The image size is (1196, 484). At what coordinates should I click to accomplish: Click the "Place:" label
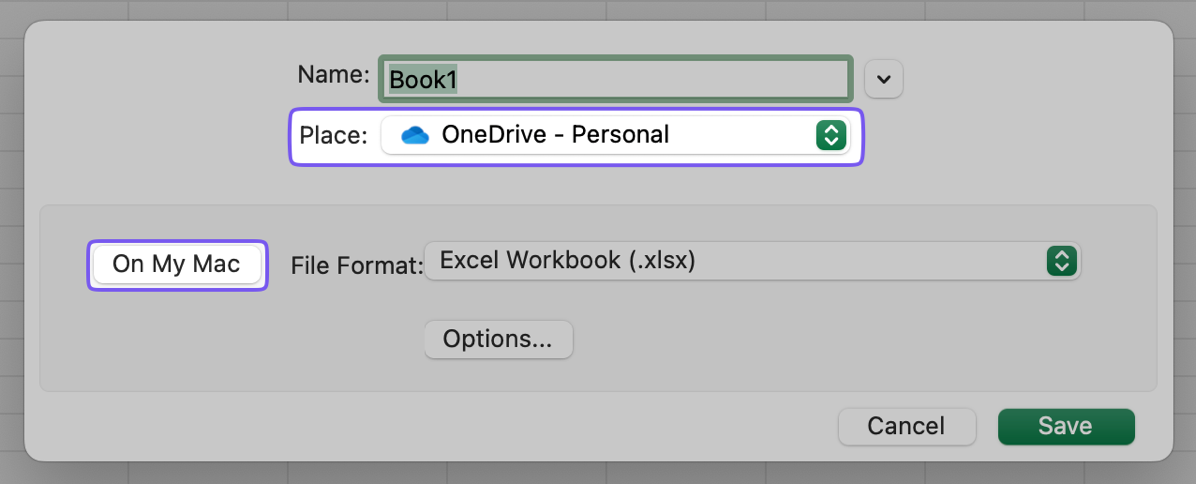click(333, 135)
